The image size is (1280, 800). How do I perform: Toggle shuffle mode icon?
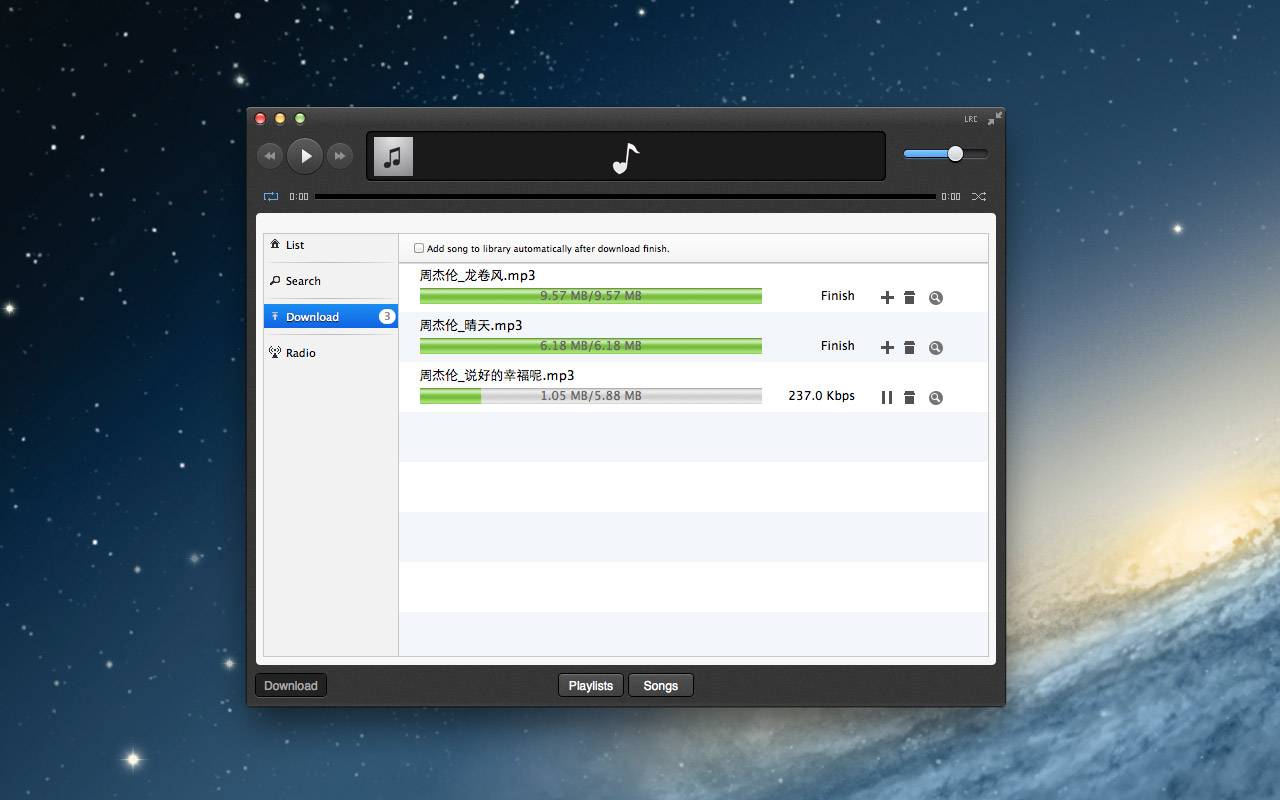point(979,197)
